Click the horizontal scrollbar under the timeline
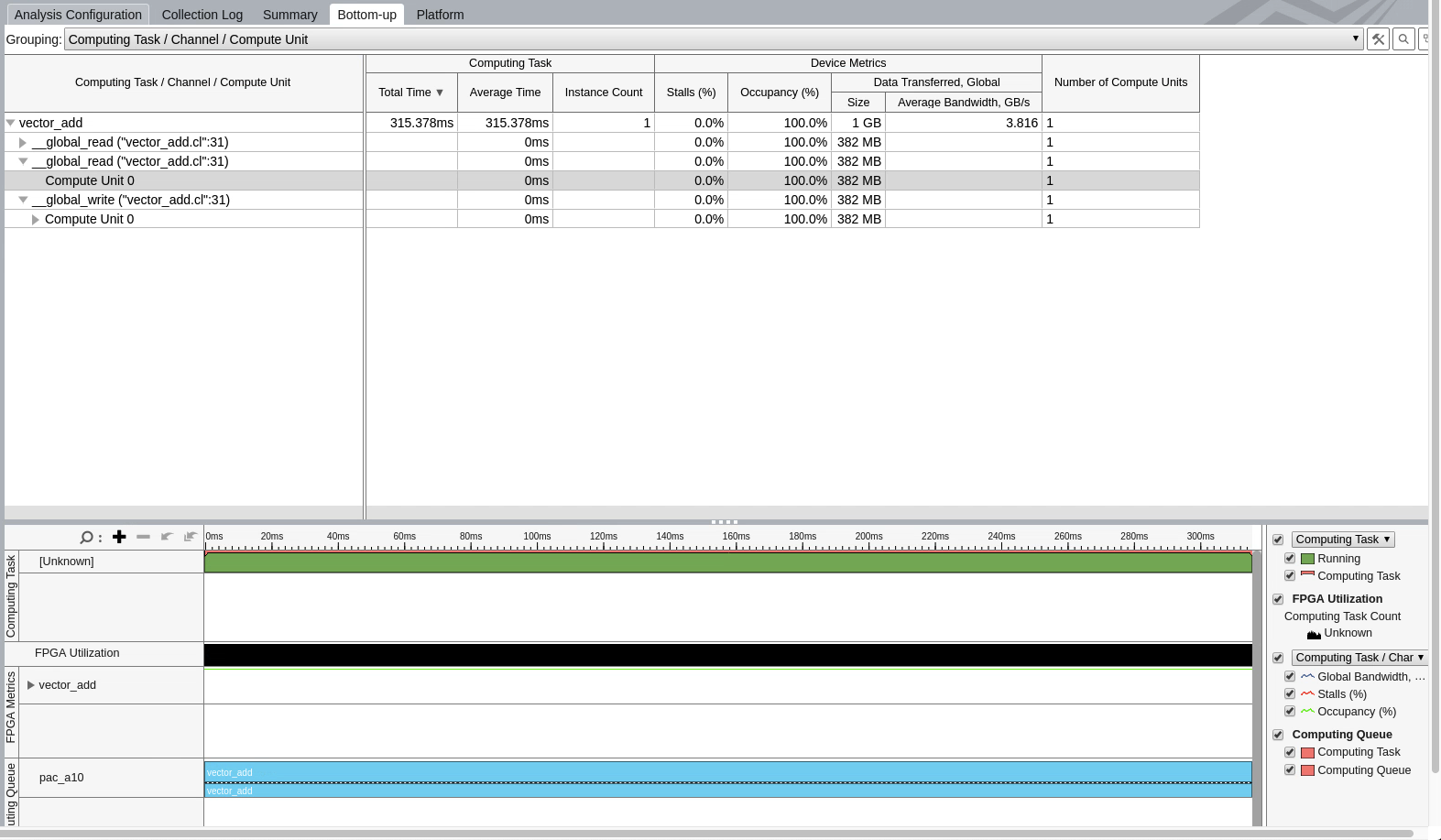The height and width of the screenshot is (840, 1441). click(x=706, y=834)
